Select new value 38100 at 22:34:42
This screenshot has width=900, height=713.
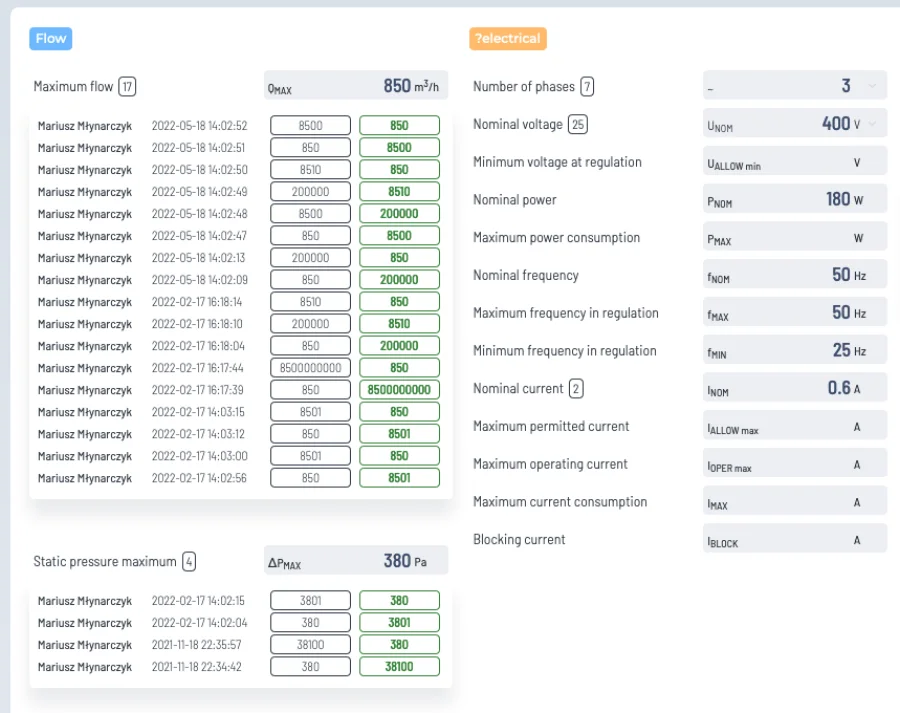(x=399, y=666)
